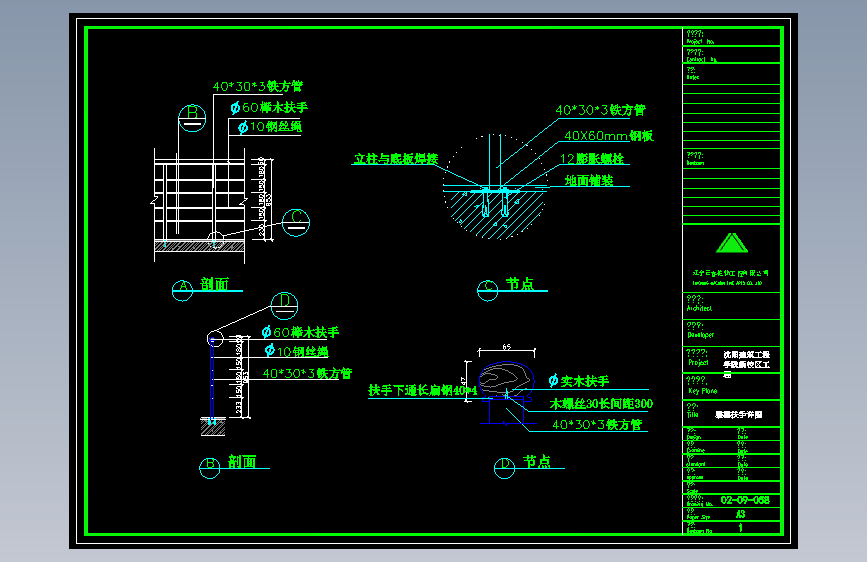Click the green triangle company logo

point(732,243)
